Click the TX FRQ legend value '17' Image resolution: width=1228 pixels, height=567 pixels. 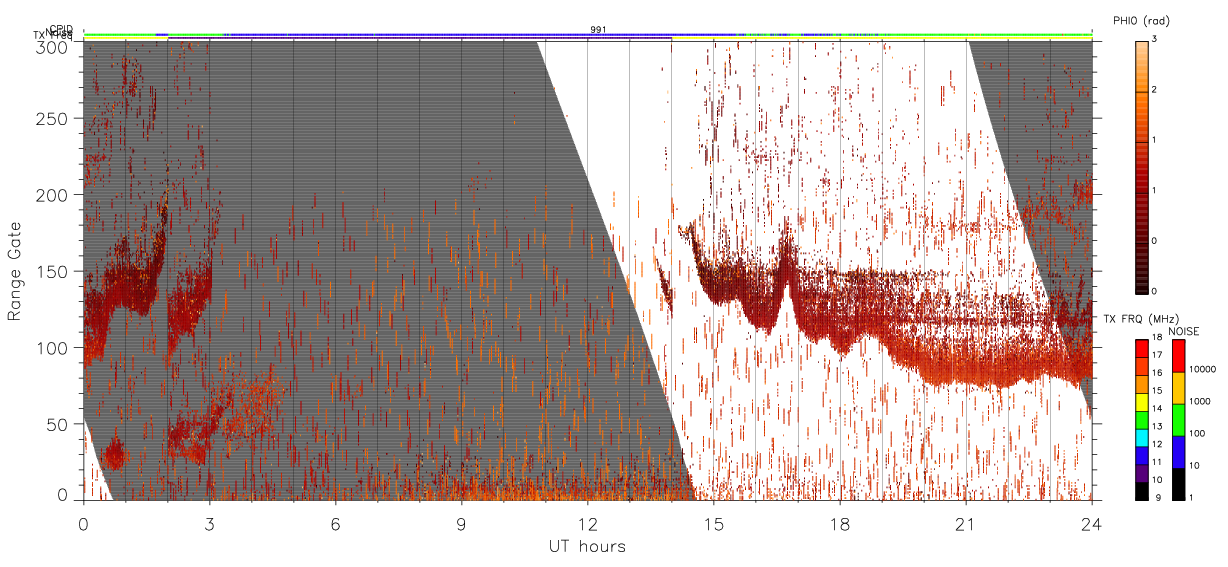point(1155,356)
